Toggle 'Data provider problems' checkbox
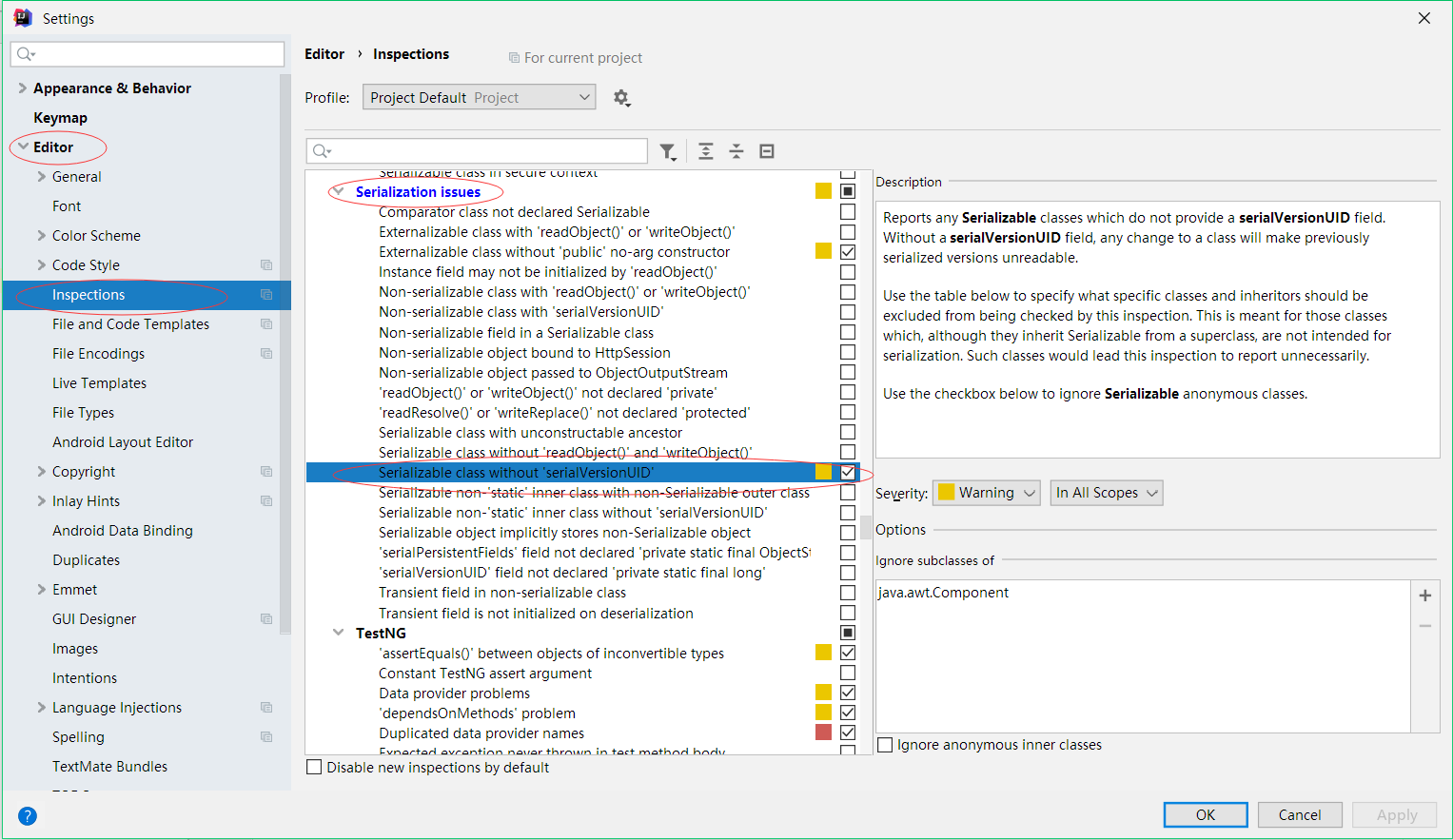The width and height of the screenshot is (1453, 840). (x=848, y=693)
